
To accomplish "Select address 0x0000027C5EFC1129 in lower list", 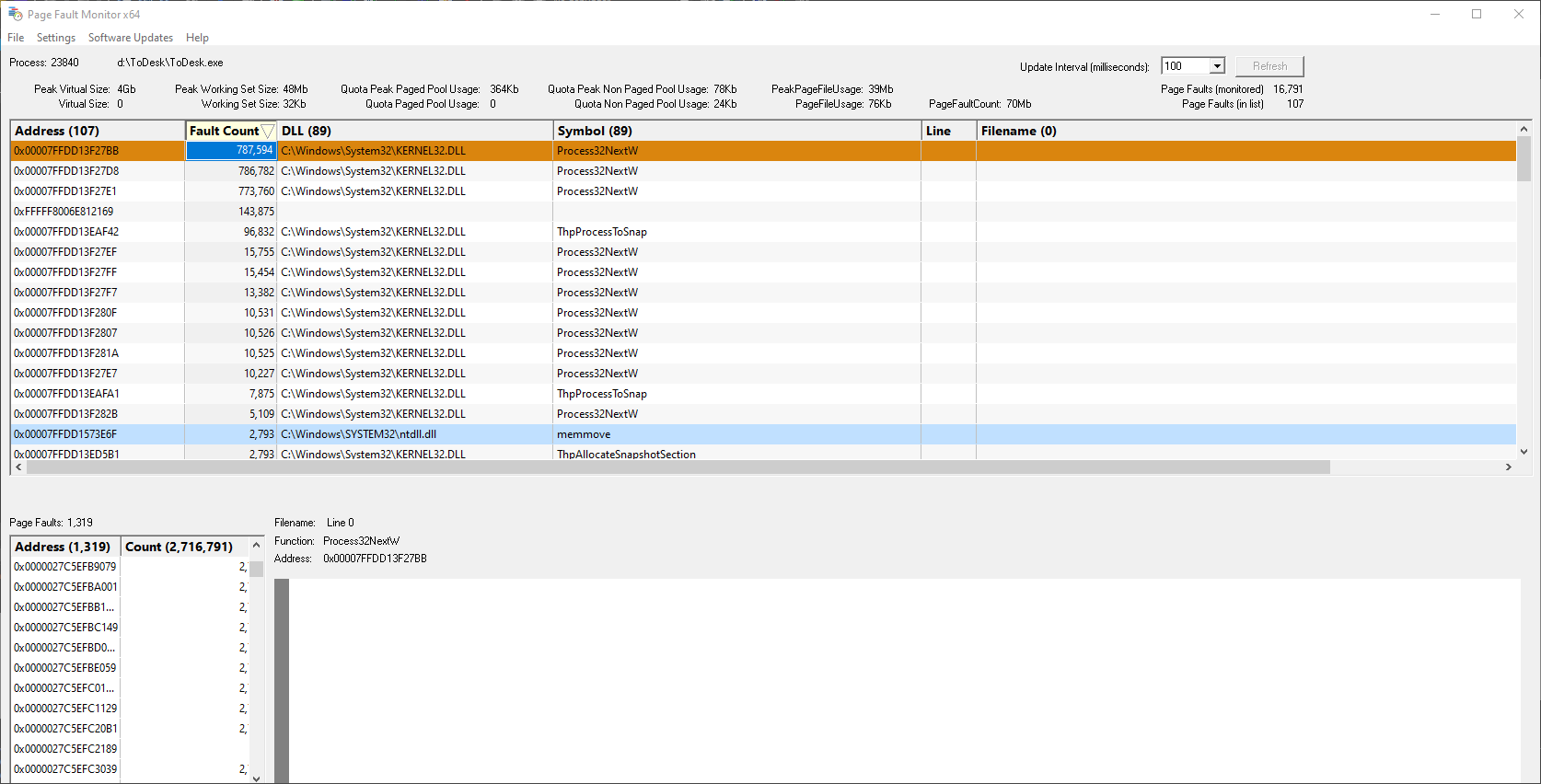I will (66, 709).
